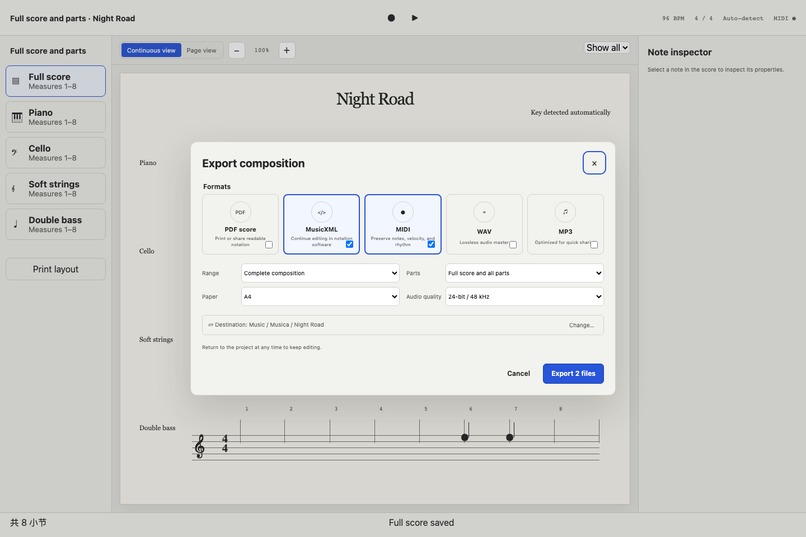Click the Full score saved status message

point(421,523)
